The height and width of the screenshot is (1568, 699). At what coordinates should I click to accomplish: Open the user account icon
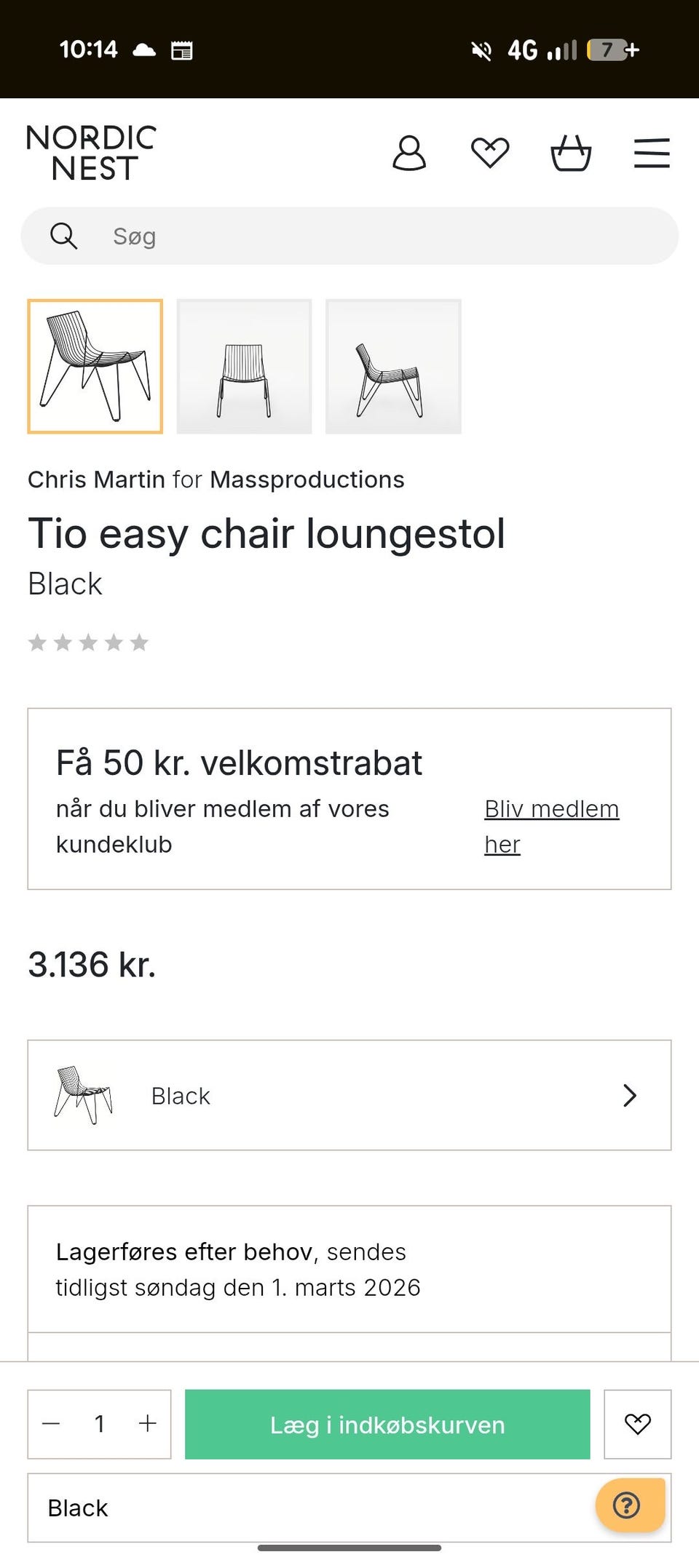click(409, 153)
